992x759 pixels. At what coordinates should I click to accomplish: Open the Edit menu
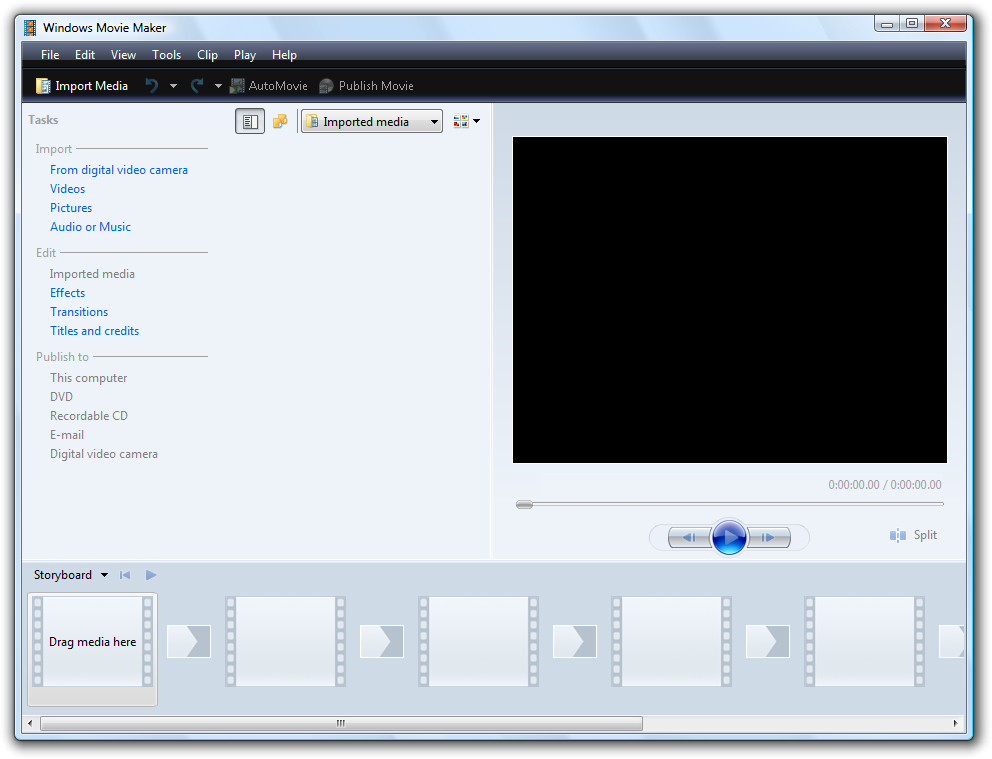tap(85, 55)
